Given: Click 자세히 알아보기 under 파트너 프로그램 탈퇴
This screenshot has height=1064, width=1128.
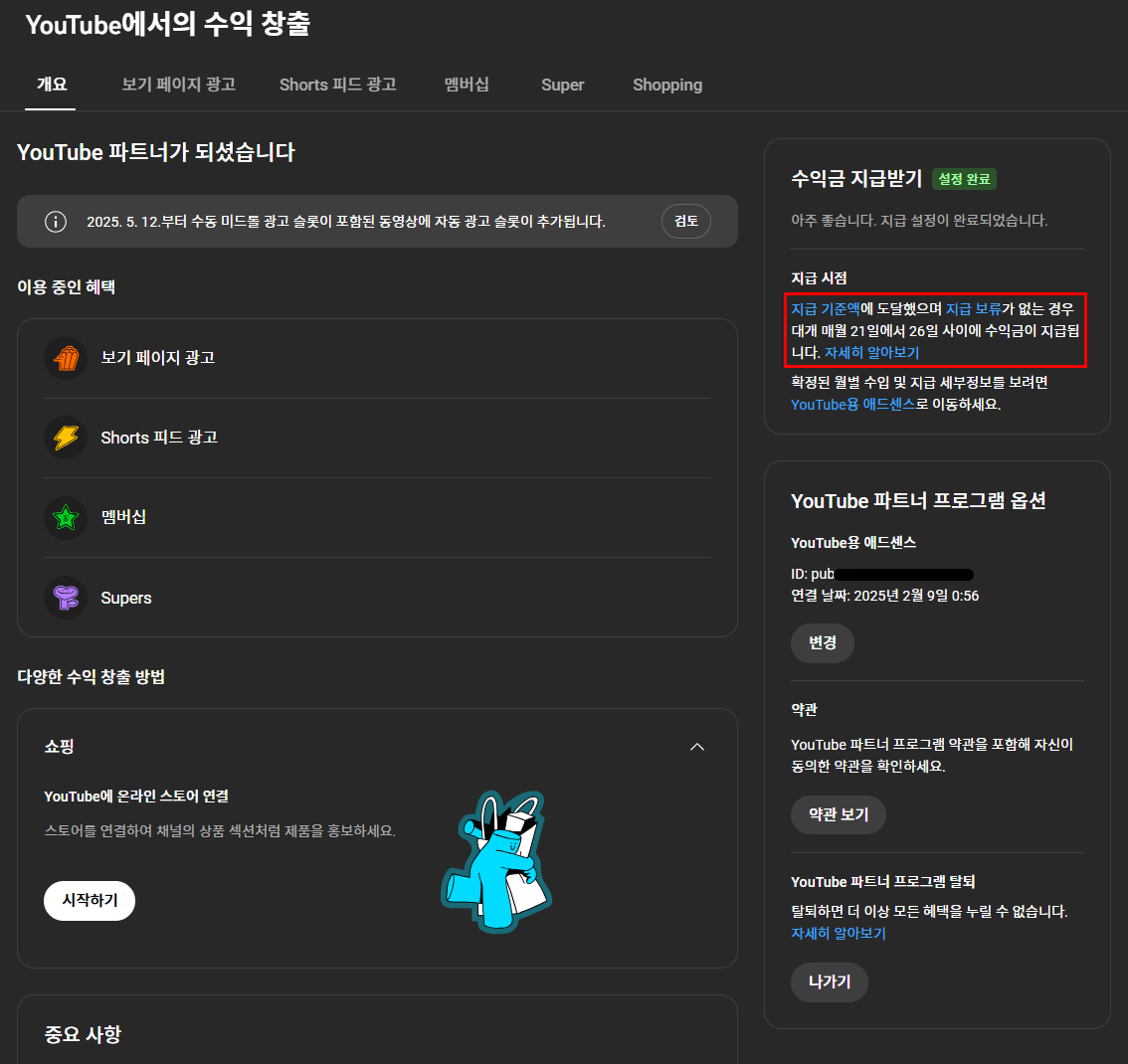Looking at the screenshot, I should click(839, 933).
